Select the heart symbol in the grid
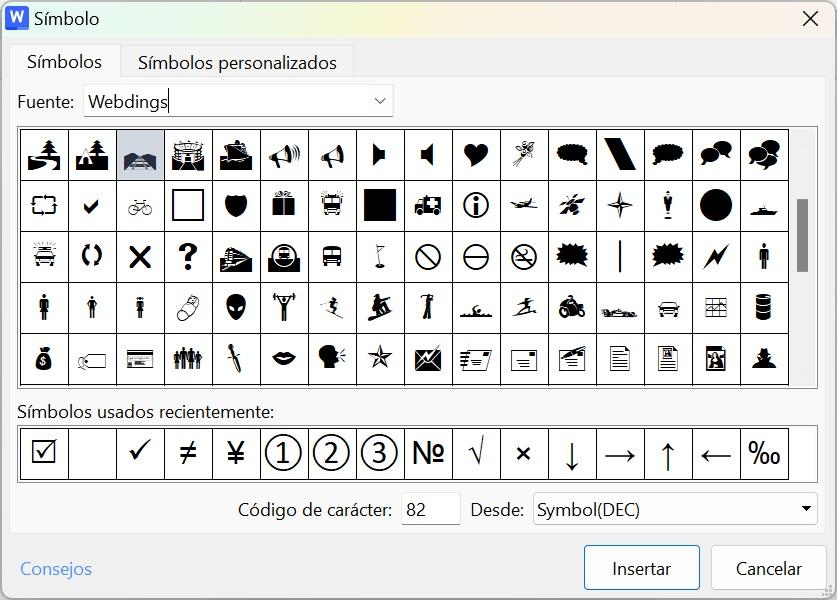 point(476,155)
